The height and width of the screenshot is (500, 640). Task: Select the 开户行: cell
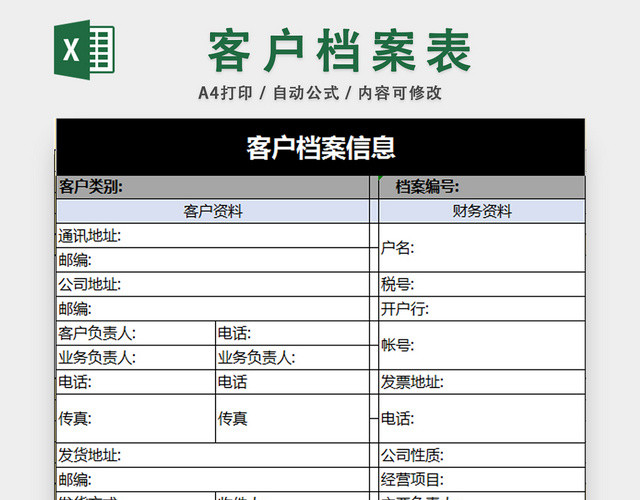[482, 309]
